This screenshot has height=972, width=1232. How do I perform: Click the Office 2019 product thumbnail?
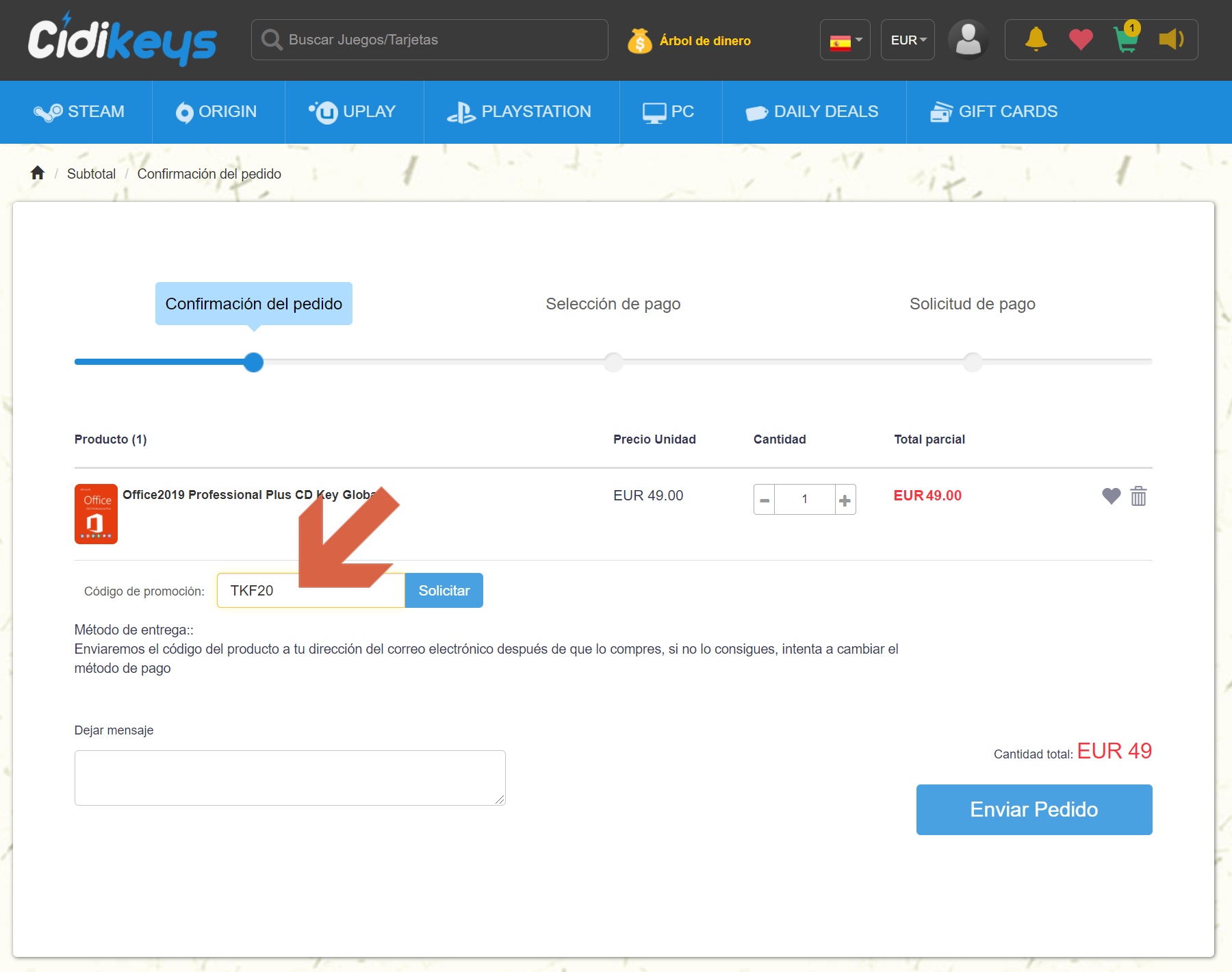96,514
